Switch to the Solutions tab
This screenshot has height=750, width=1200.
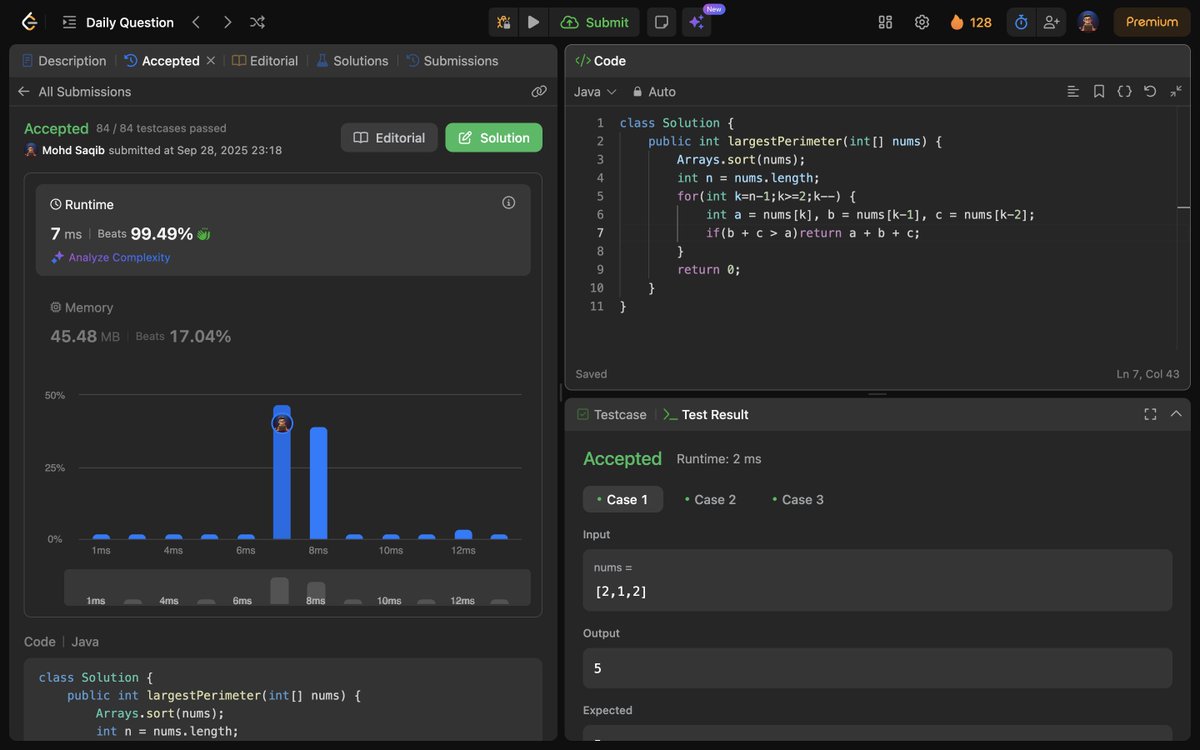point(352,61)
